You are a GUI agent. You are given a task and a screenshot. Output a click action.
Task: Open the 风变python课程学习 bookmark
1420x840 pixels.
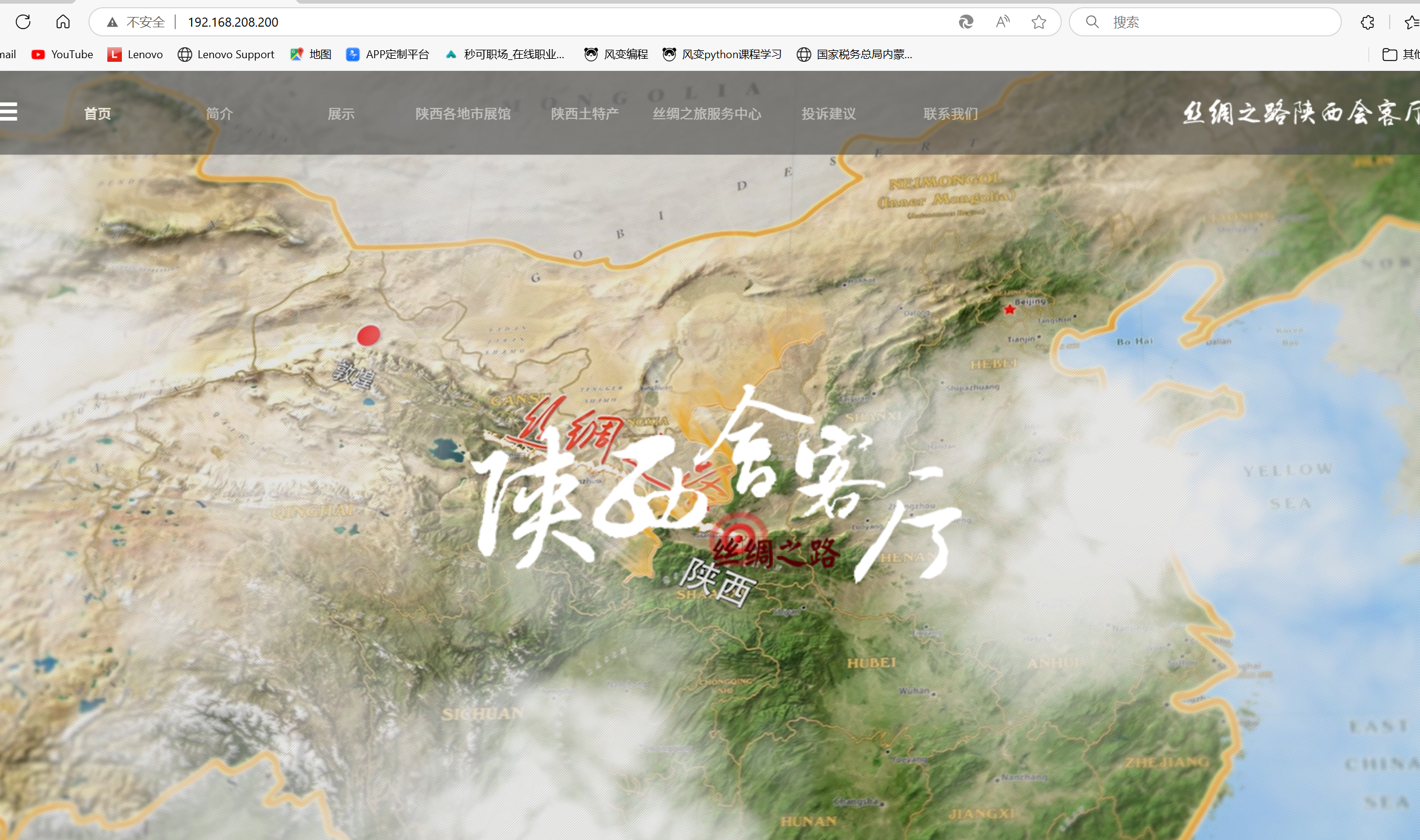(x=722, y=55)
